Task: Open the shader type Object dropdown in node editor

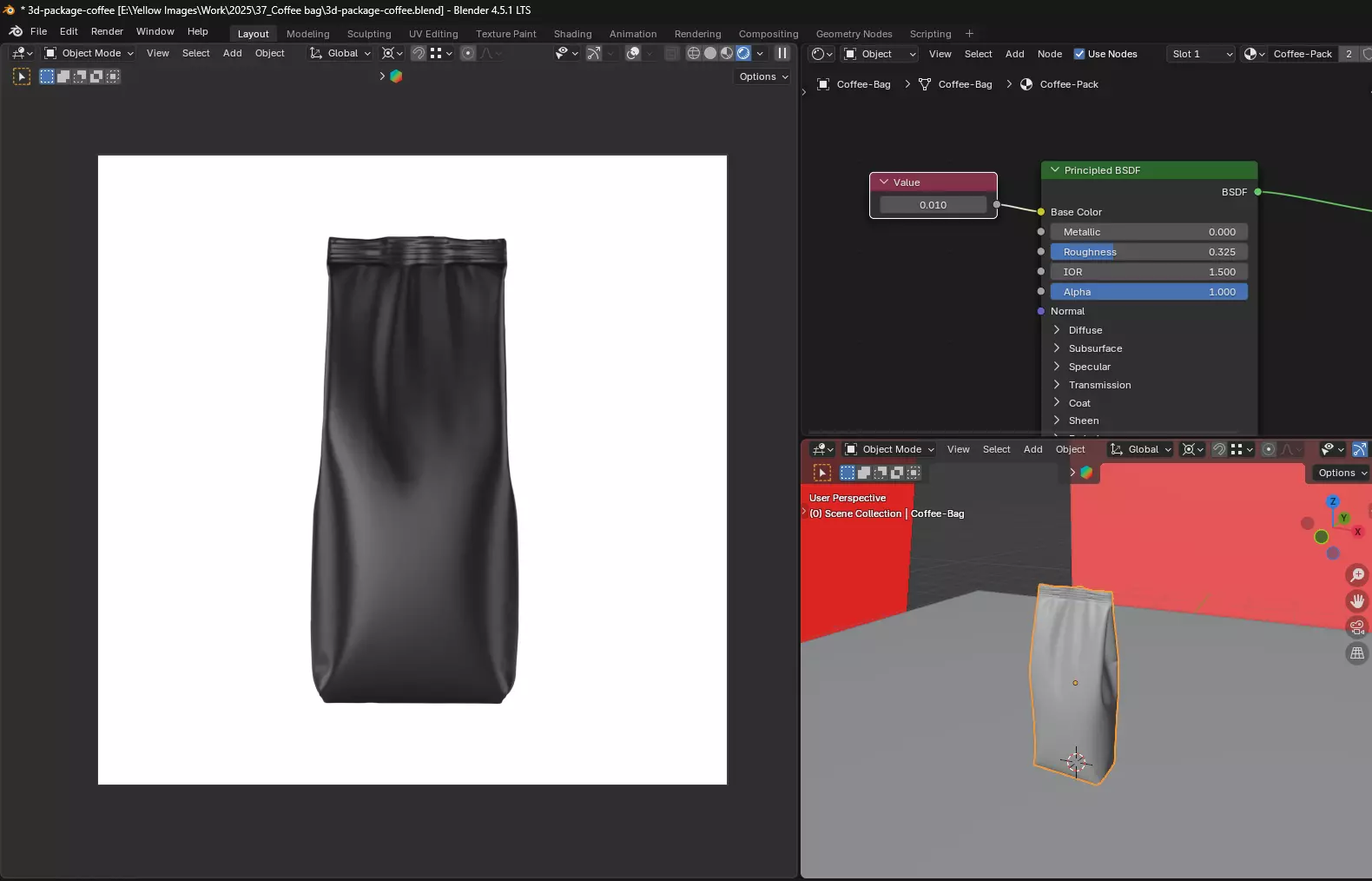Action: [880, 54]
